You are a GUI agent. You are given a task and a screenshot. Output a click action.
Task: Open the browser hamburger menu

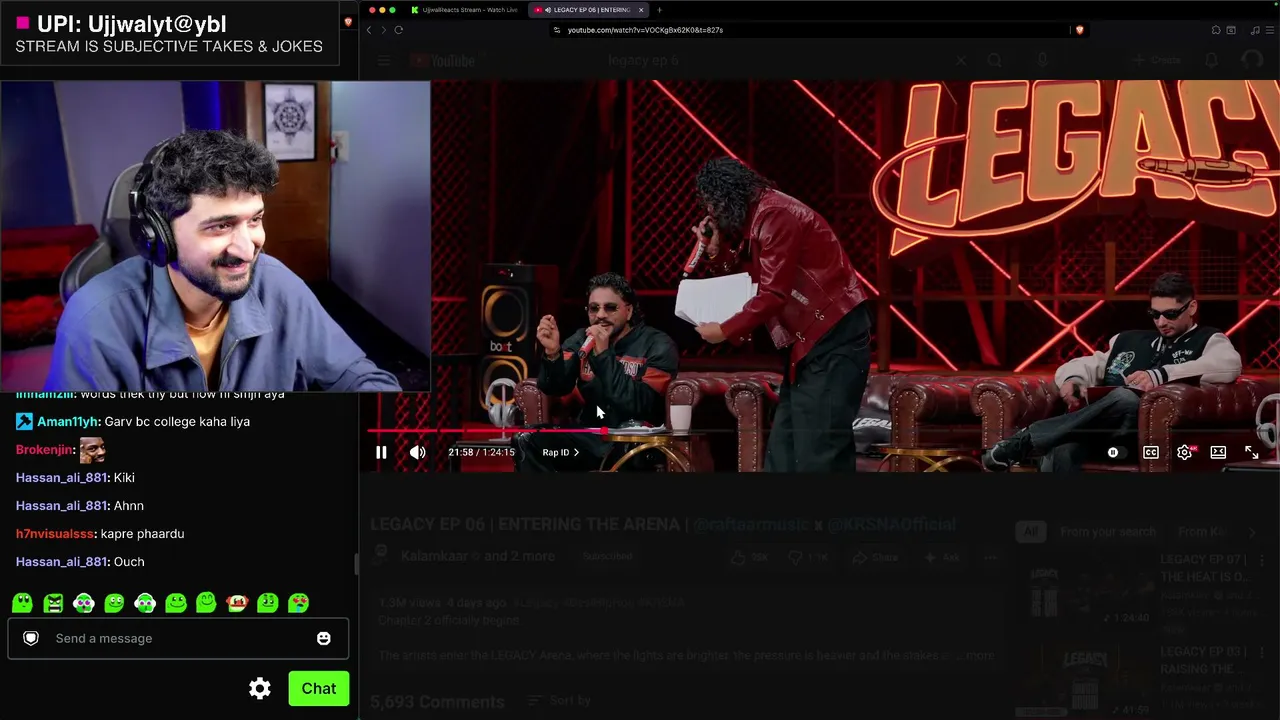(x=1270, y=30)
